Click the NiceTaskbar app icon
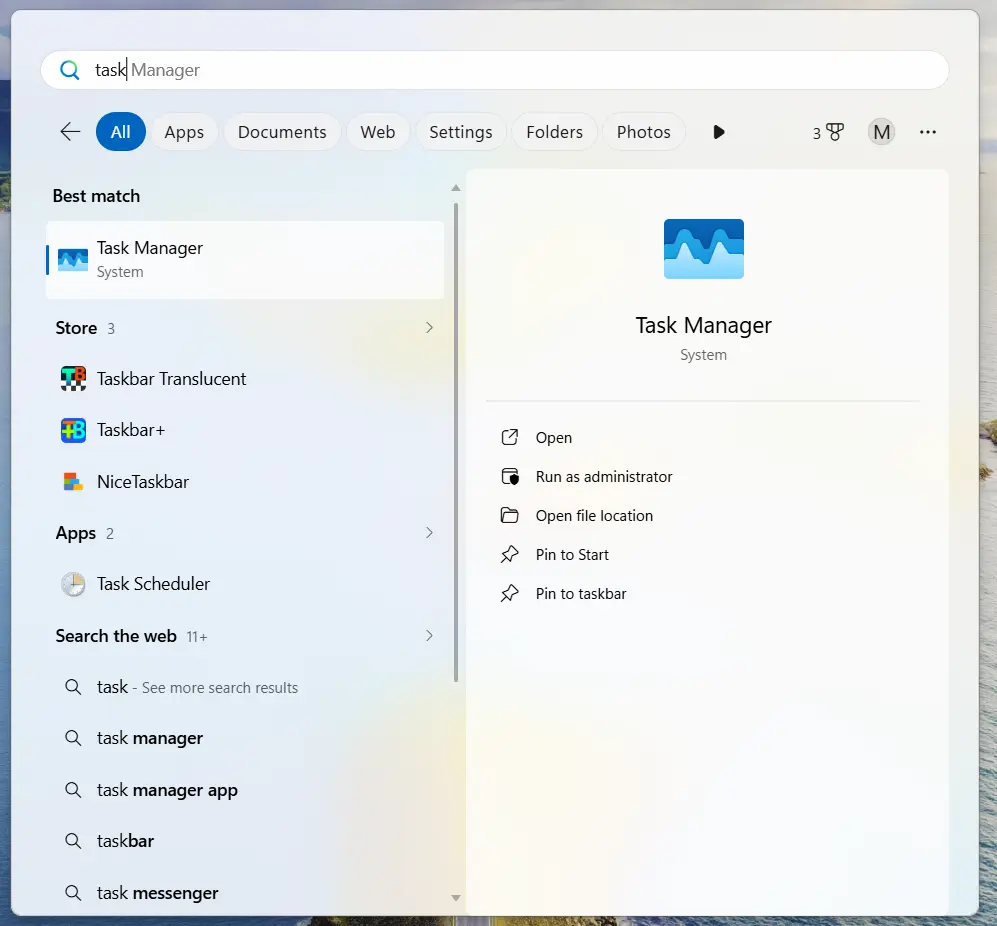Viewport: 997px width, 926px height. point(73,481)
